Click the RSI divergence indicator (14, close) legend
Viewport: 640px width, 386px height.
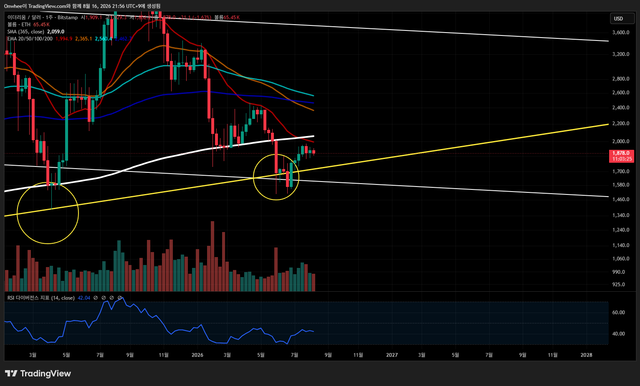coord(41,298)
